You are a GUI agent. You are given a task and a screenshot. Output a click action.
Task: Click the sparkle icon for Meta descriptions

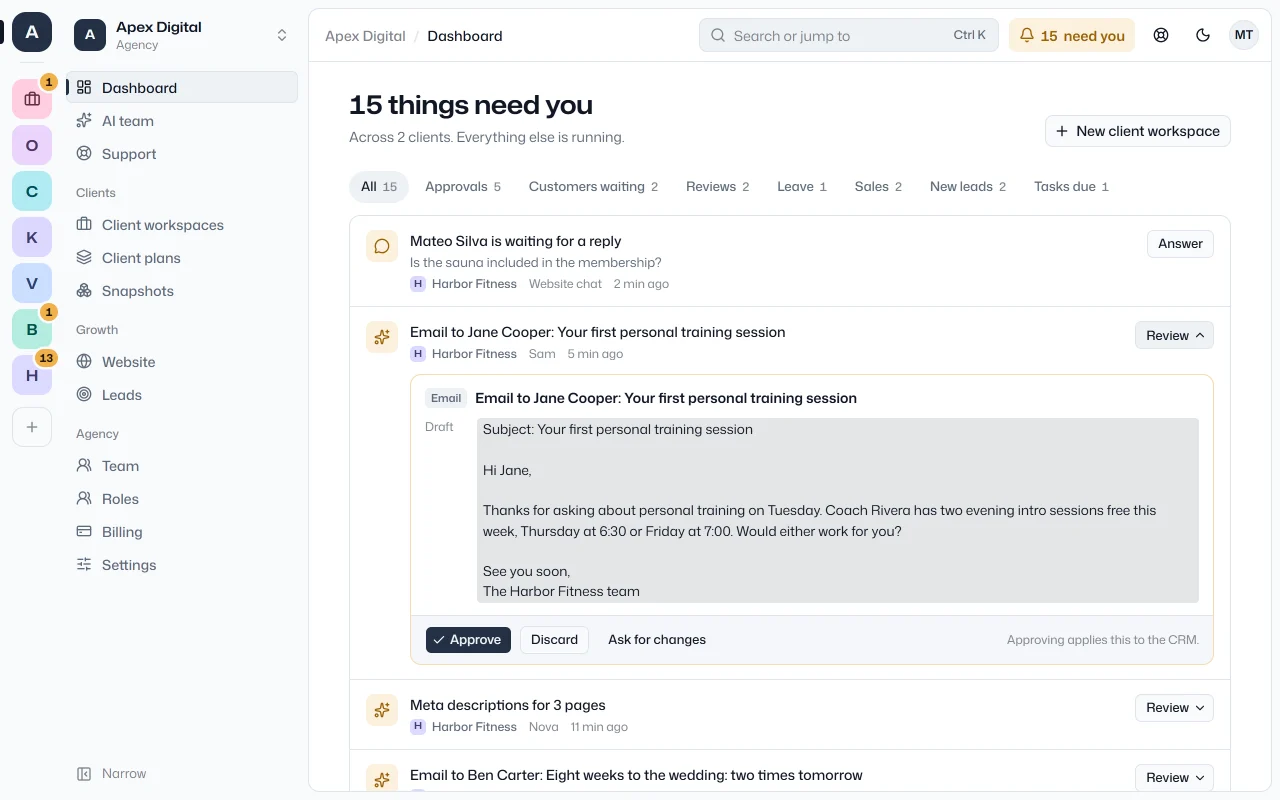382,710
